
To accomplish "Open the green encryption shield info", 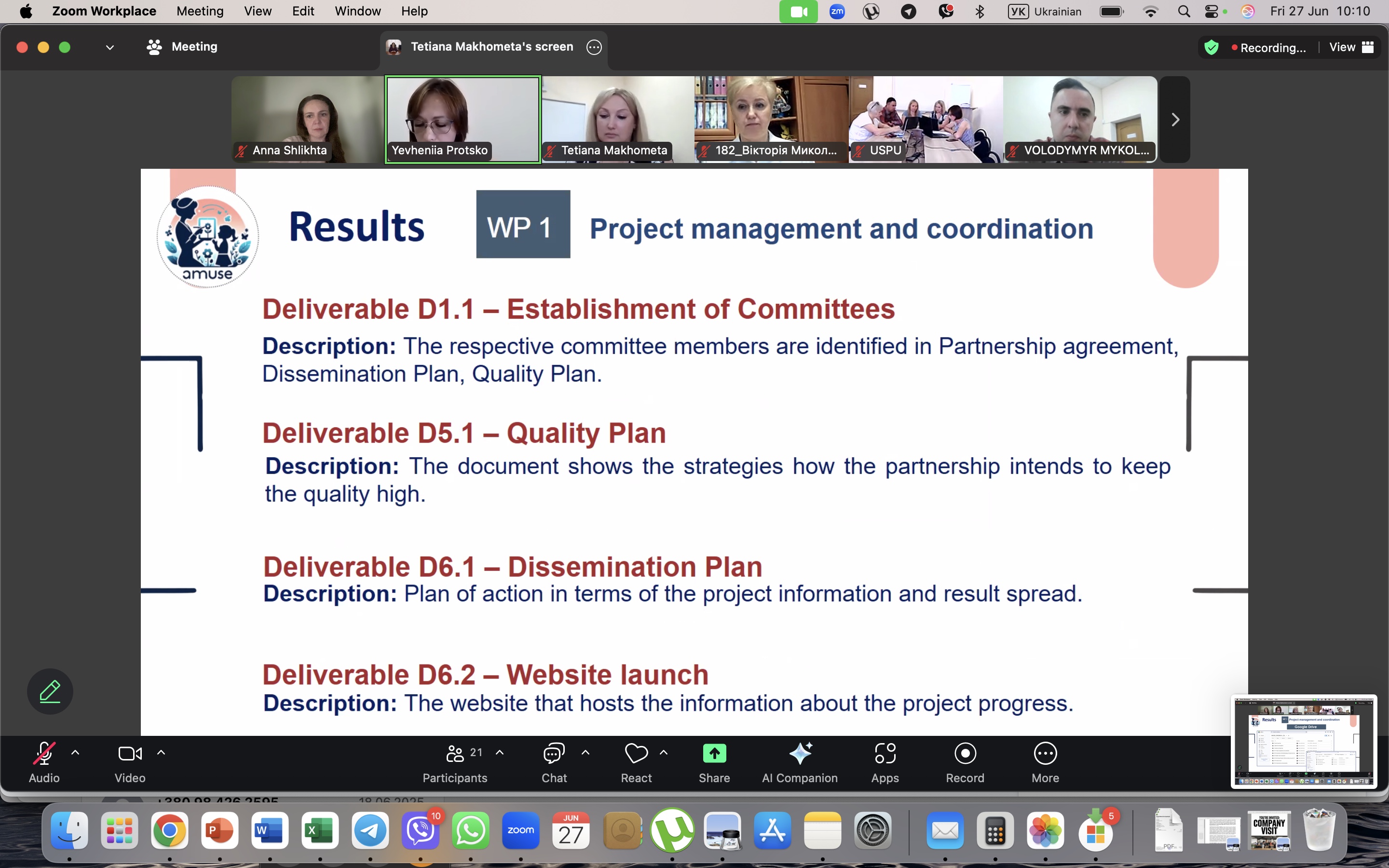I will click(1211, 48).
